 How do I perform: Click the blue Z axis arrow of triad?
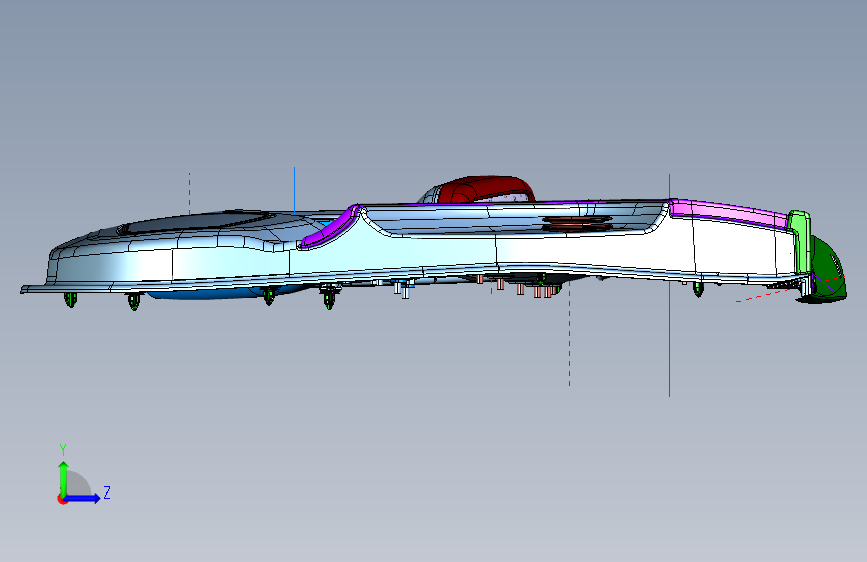pos(83,498)
